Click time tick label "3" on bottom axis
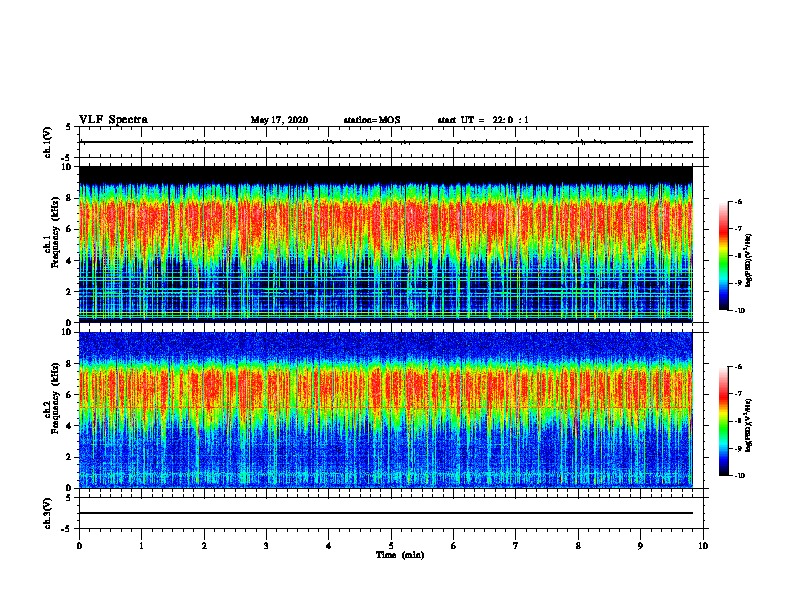This screenshot has width=792, height=612. (266, 546)
